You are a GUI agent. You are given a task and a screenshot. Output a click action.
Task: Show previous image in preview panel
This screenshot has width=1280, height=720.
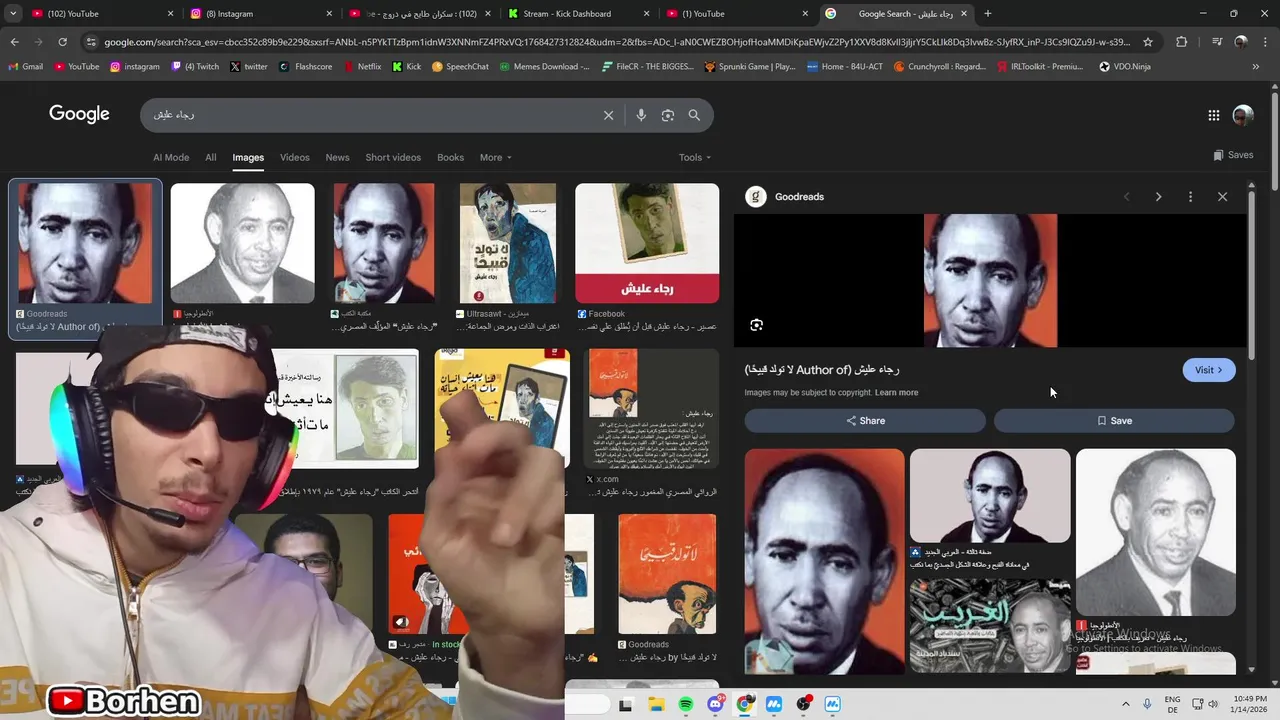[1127, 197]
